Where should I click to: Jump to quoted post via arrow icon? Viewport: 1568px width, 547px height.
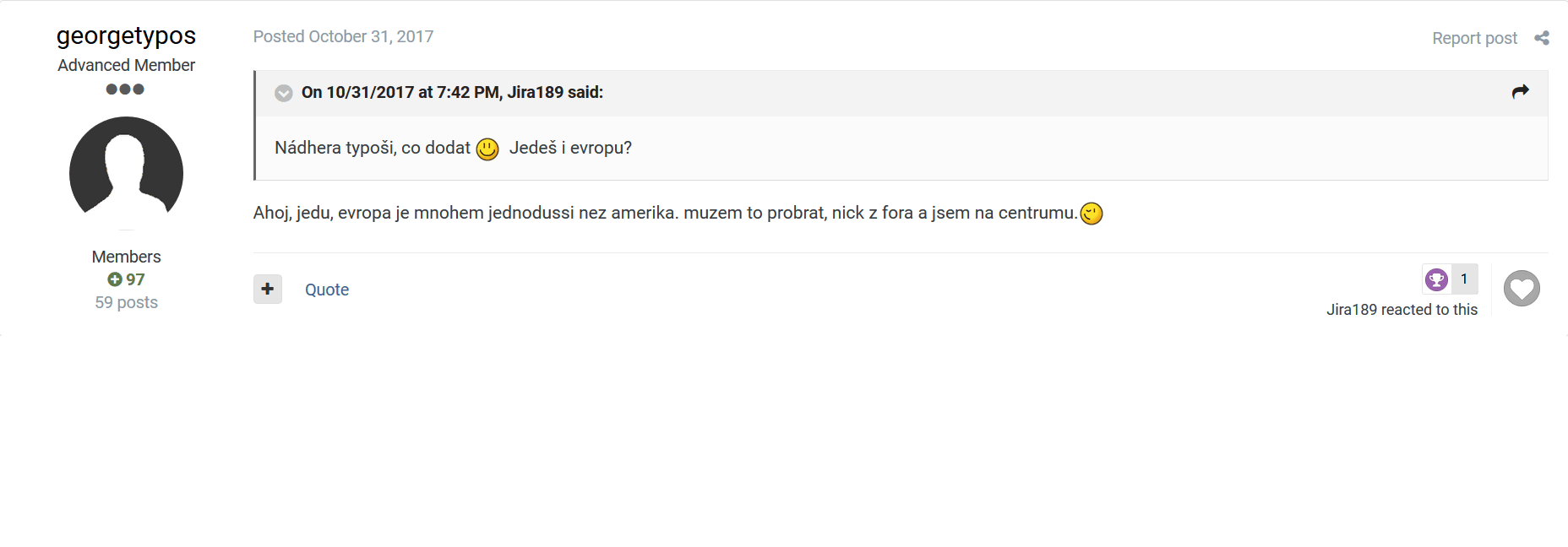click(x=1521, y=92)
